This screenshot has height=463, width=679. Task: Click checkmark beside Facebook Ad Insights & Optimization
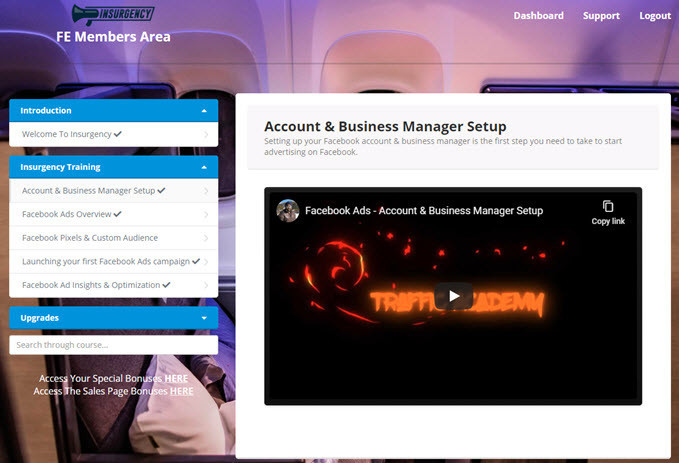(x=166, y=285)
